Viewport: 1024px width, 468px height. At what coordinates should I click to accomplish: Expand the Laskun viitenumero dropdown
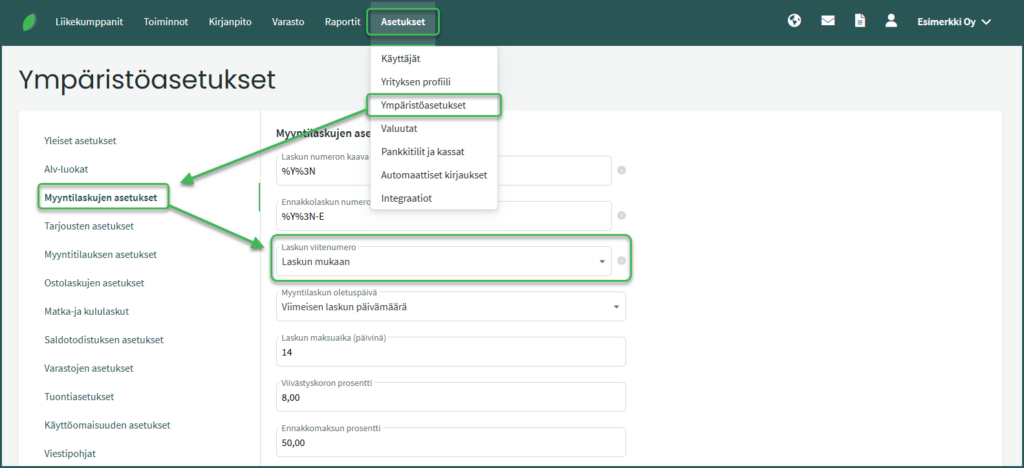602,262
